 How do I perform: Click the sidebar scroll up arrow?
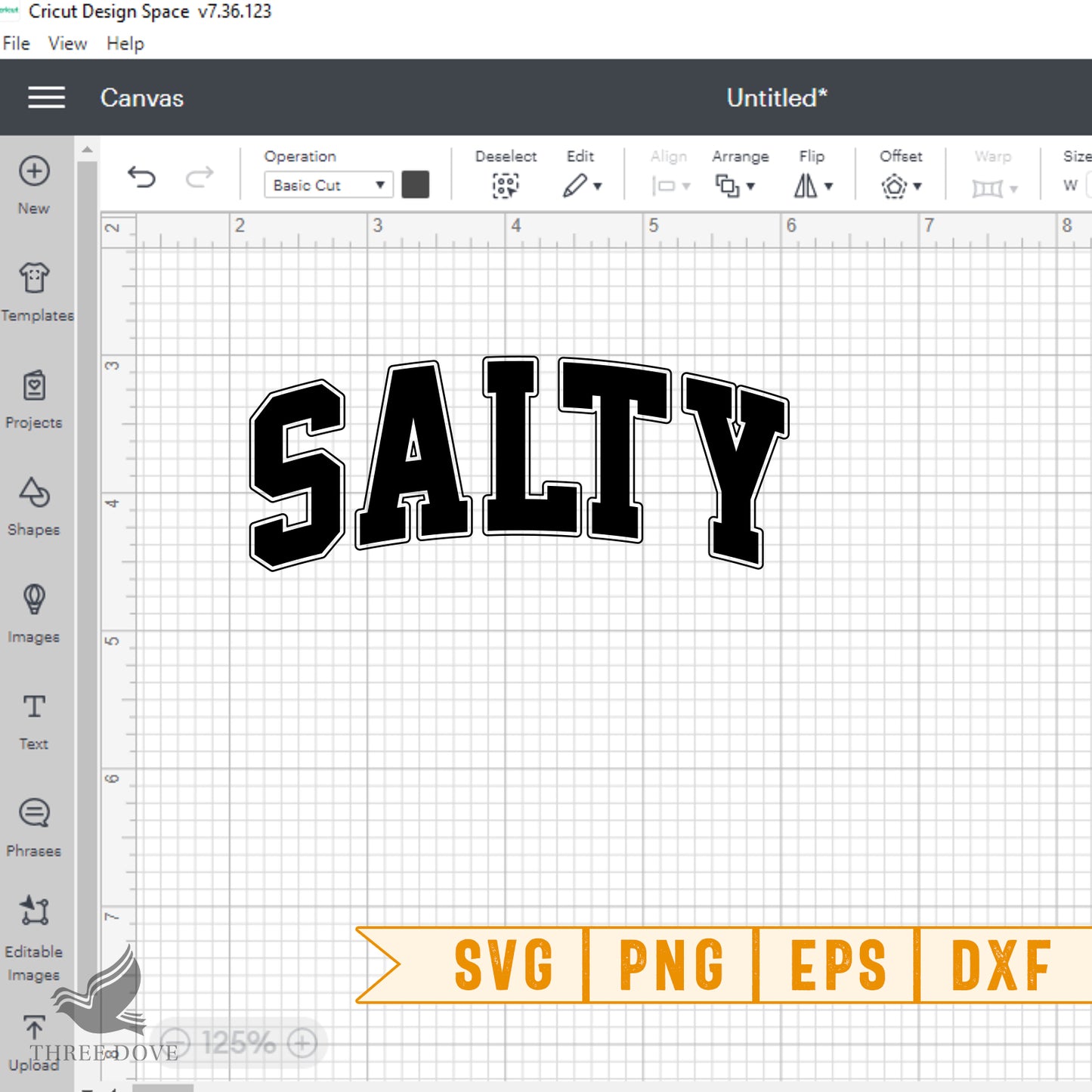coord(88,150)
